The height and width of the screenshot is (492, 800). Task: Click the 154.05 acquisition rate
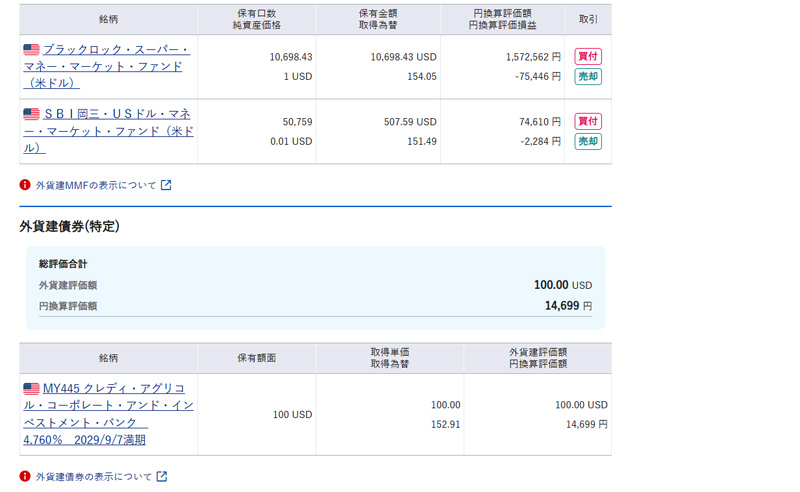(421, 77)
